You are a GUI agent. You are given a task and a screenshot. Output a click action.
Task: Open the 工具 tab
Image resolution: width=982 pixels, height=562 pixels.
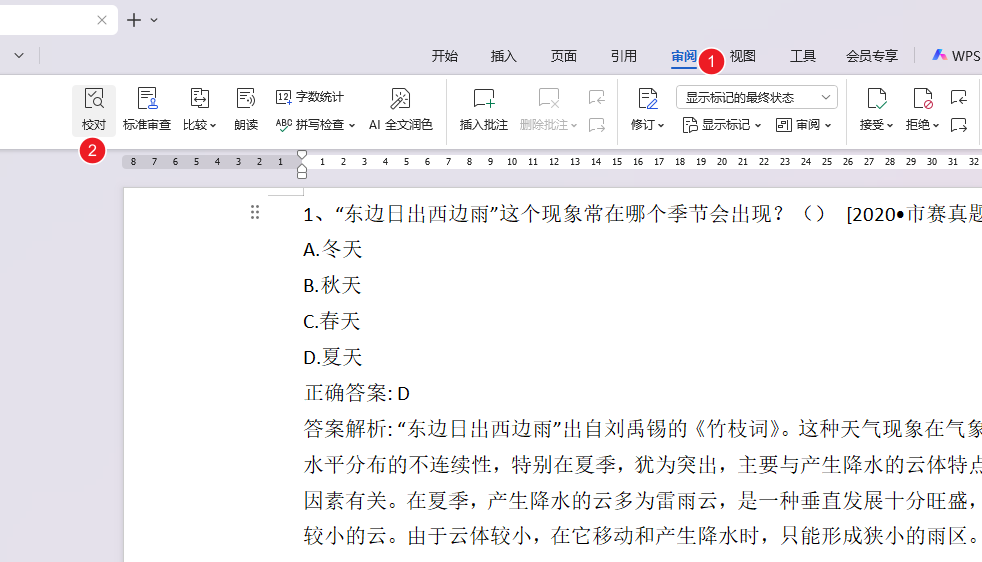(803, 56)
